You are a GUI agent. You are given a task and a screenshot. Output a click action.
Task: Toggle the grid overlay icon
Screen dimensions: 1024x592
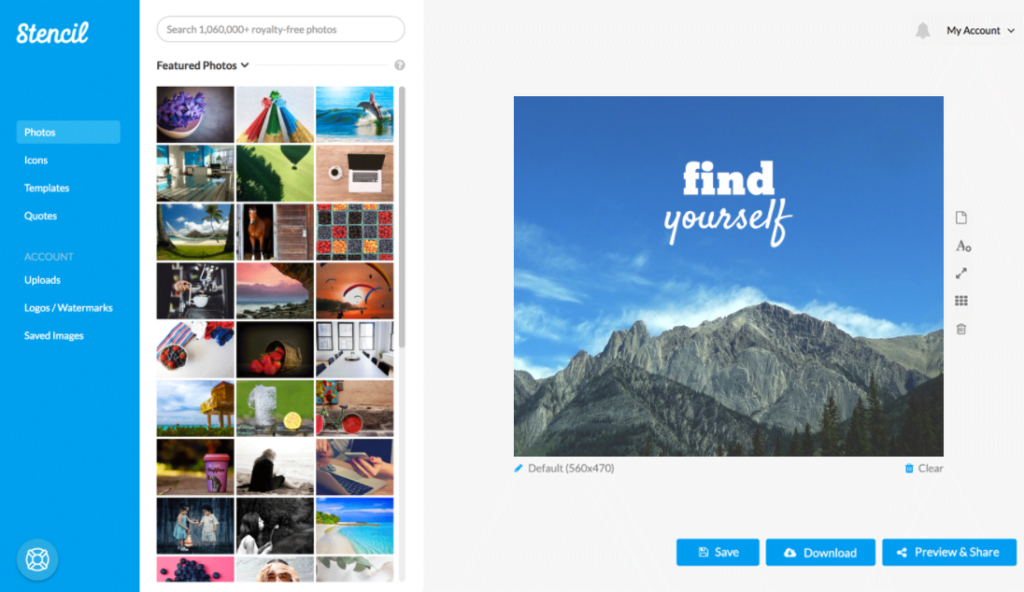pyautogui.click(x=961, y=301)
